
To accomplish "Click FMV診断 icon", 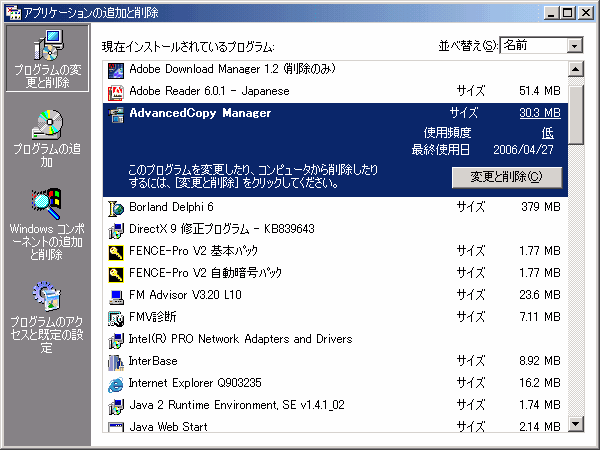I will click(116, 319).
